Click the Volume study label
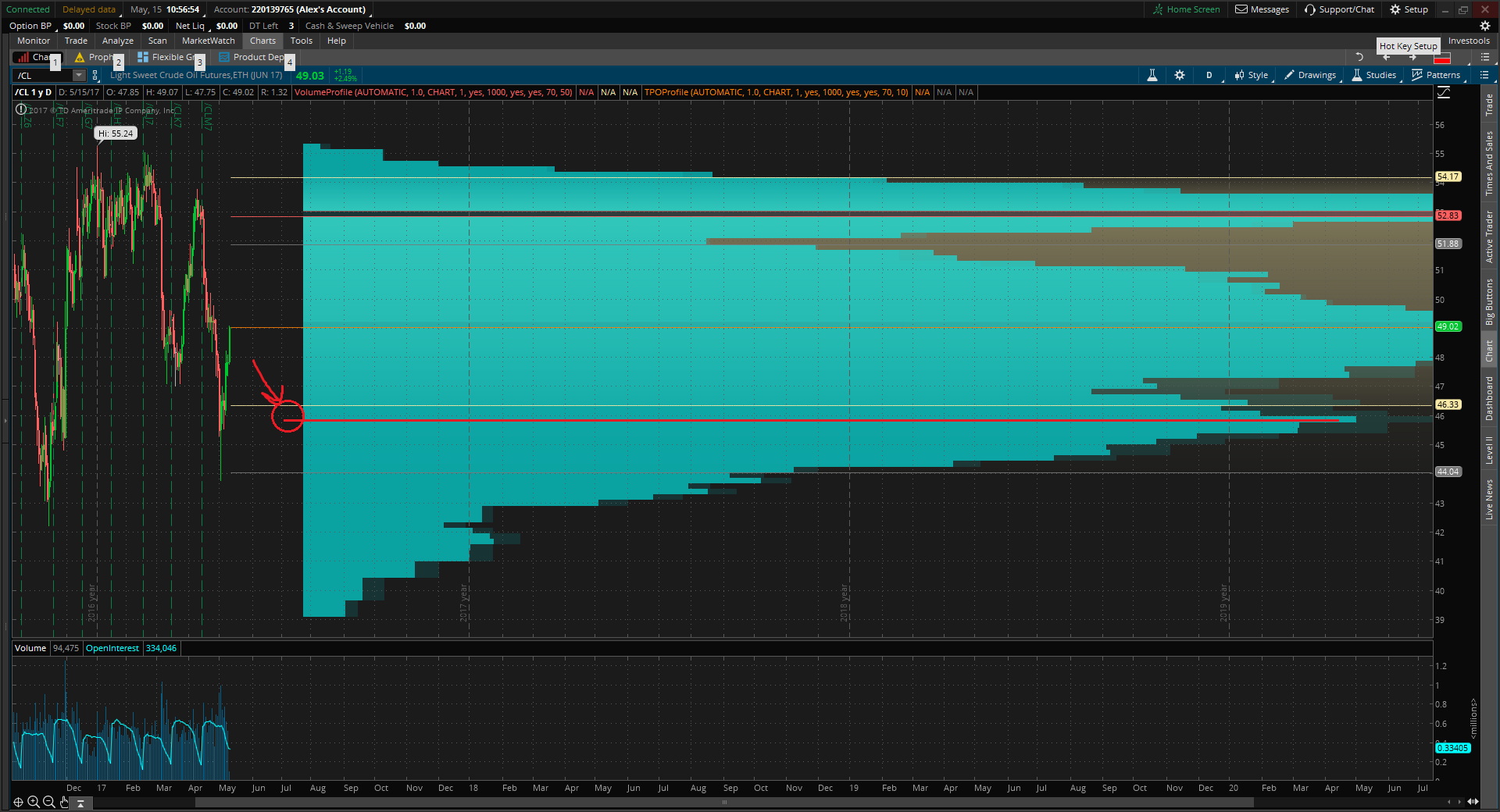 30,648
